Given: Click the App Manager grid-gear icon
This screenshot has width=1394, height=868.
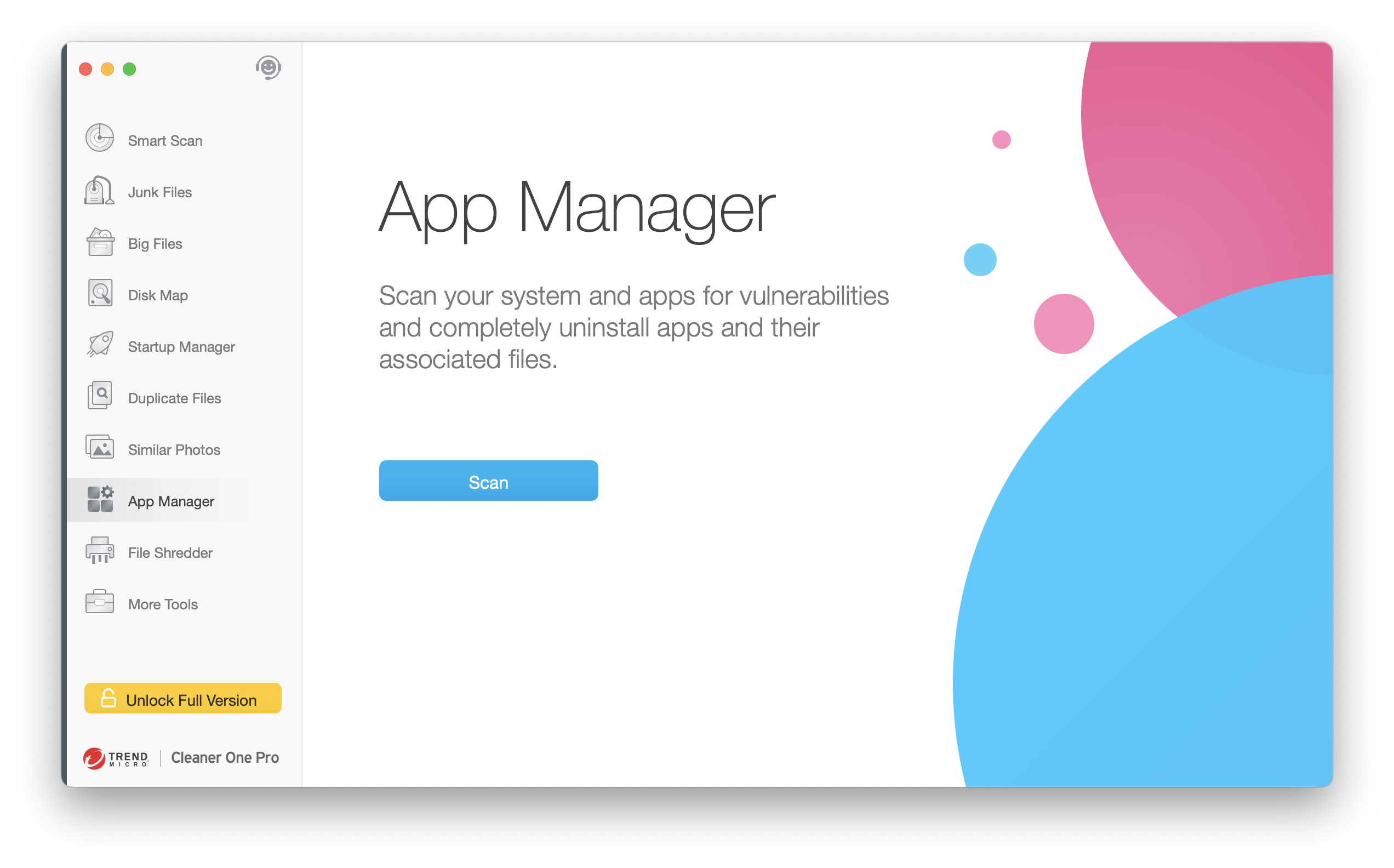Looking at the screenshot, I should click(100, 499).
